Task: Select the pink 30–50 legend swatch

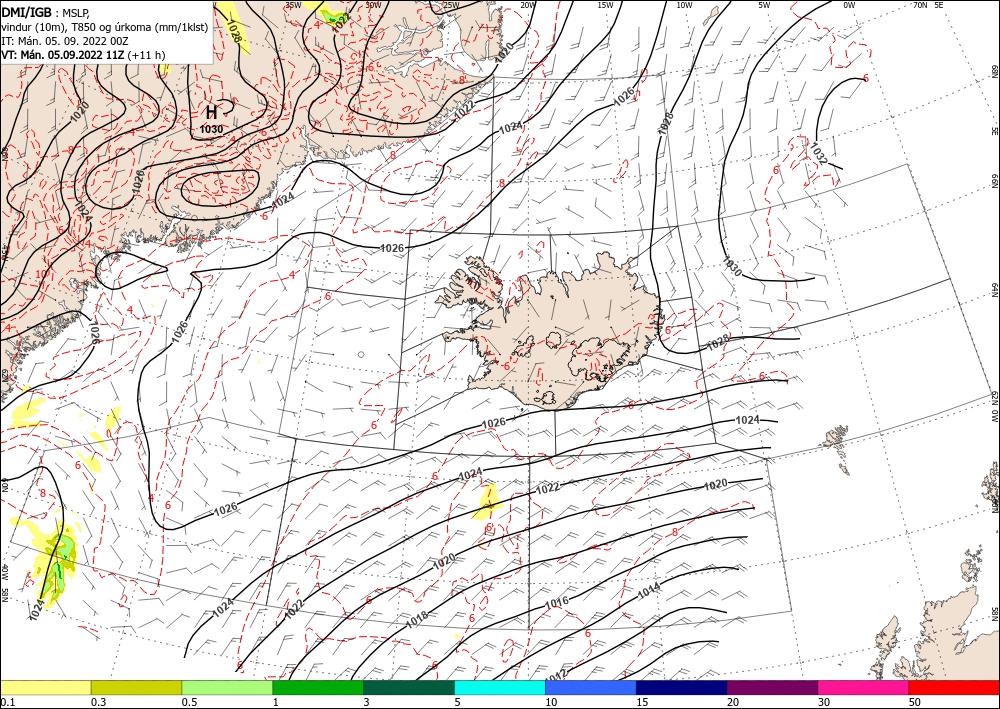Action: [x=864, y=687]
